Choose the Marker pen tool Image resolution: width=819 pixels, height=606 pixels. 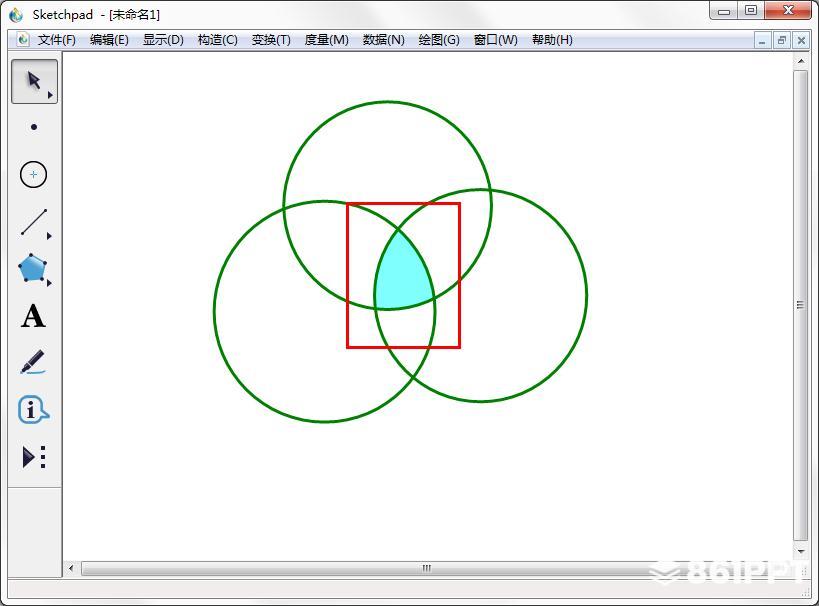click(x=33, y=362)
